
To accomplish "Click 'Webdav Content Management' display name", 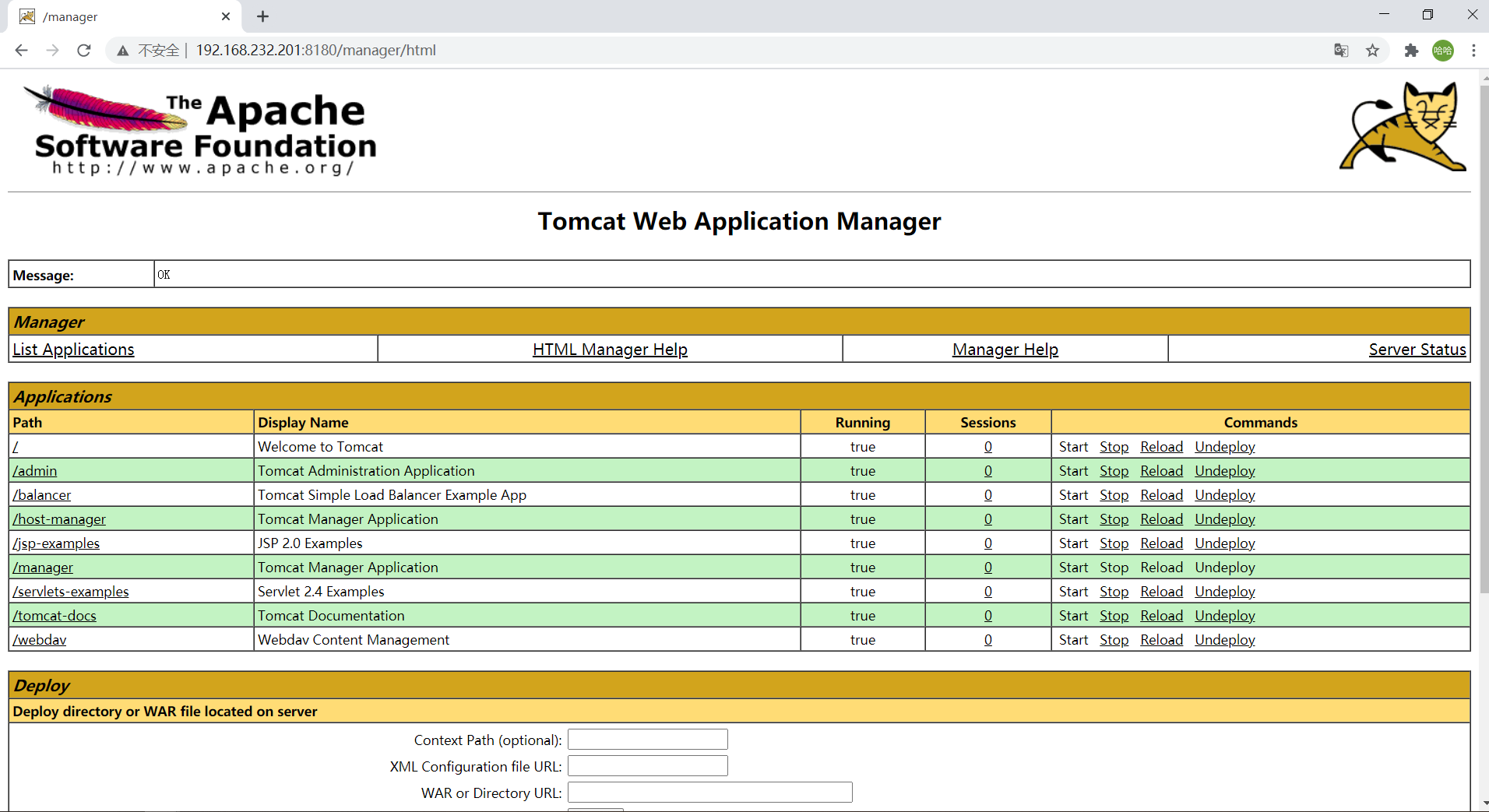I will tap(354, 640).
